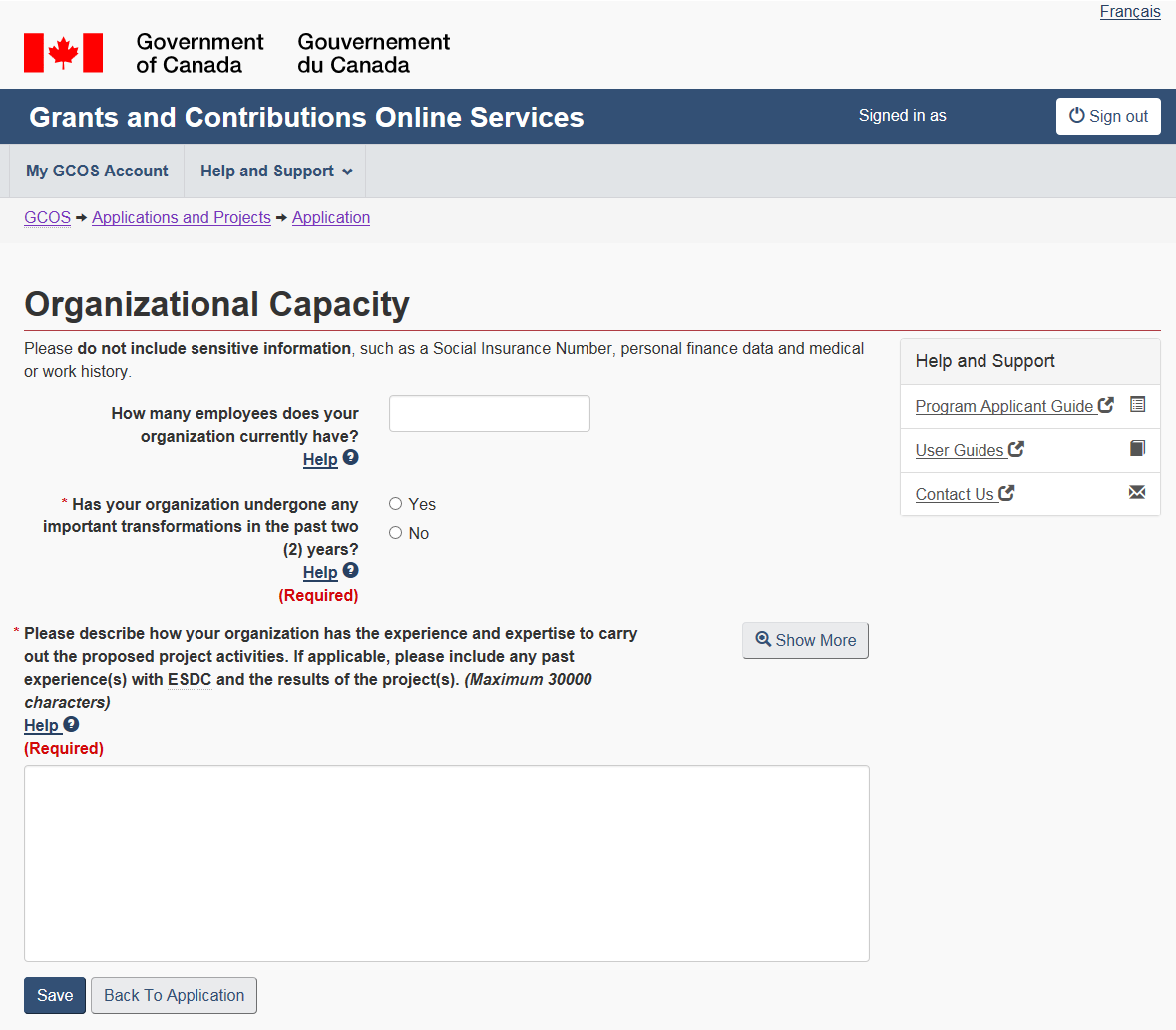Click help icon above experience text area
1176x1030 pixels.
(x=71, y=725)
